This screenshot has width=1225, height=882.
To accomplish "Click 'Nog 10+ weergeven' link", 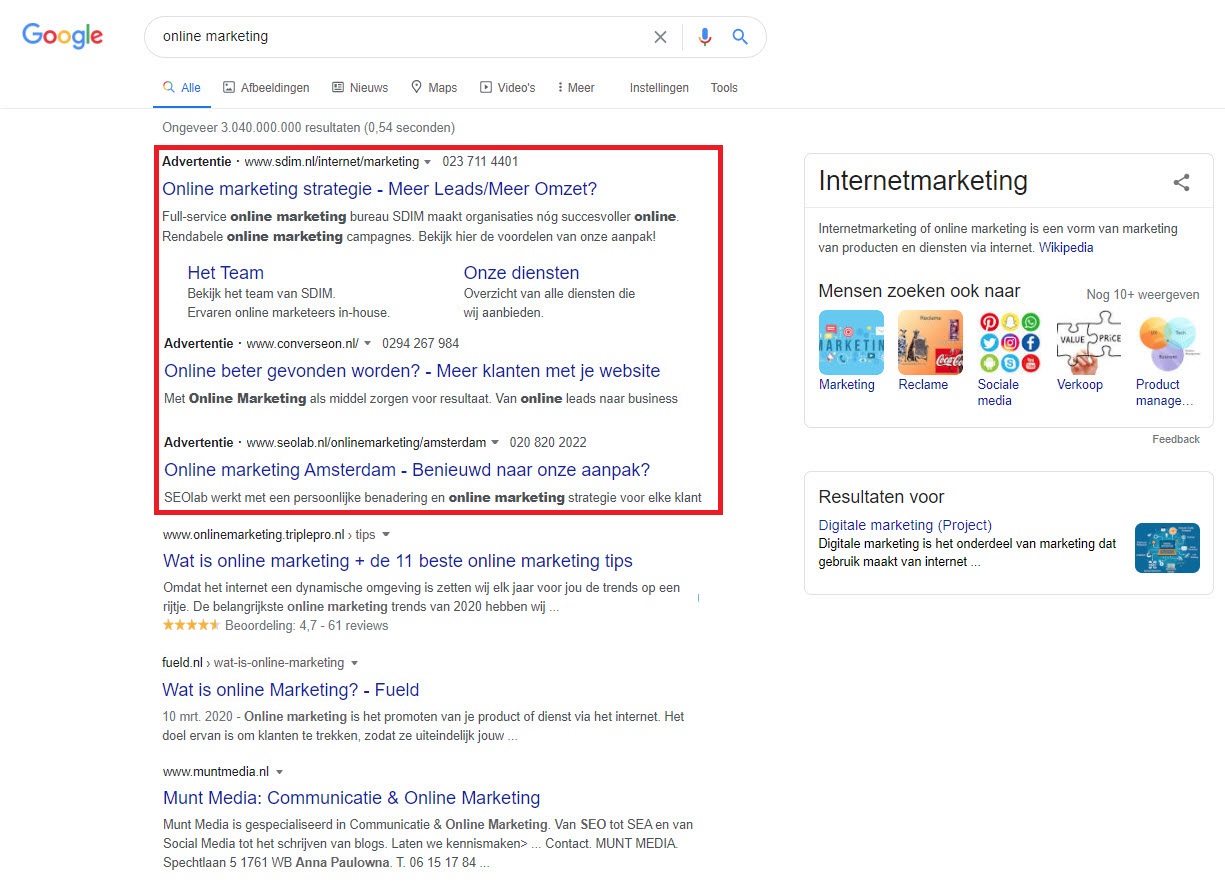I will pyautogui.click(x=1142, y=295).
